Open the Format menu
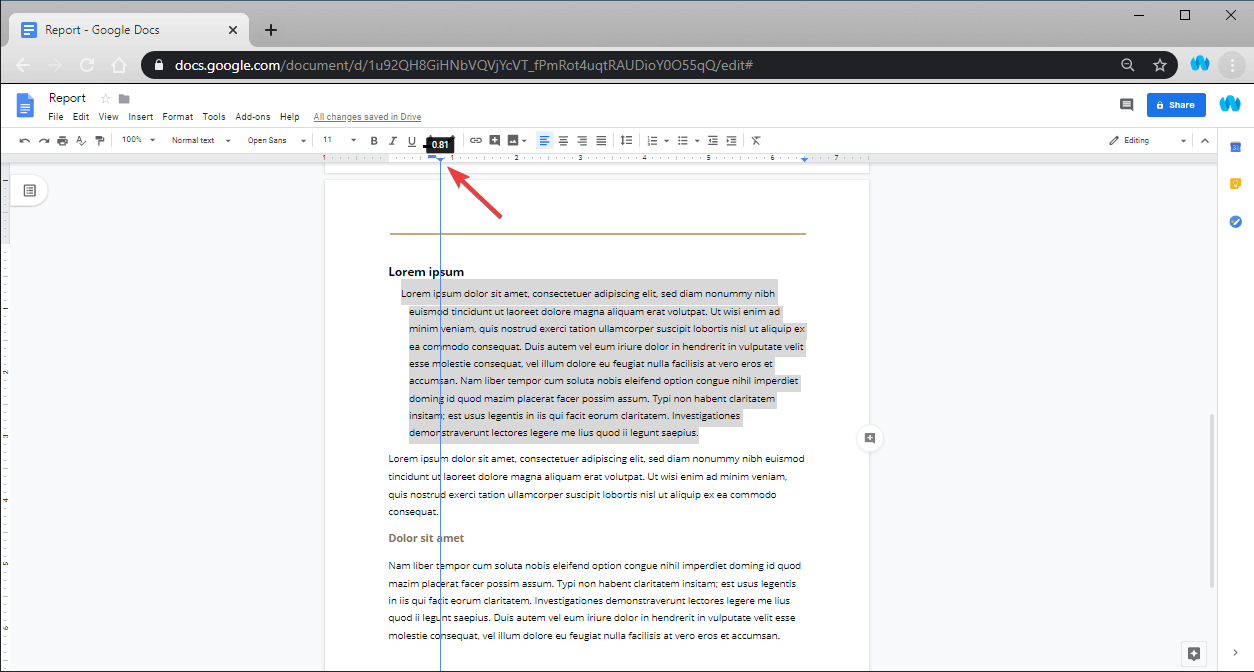The image size is (1254, 672). pos(177,116)
